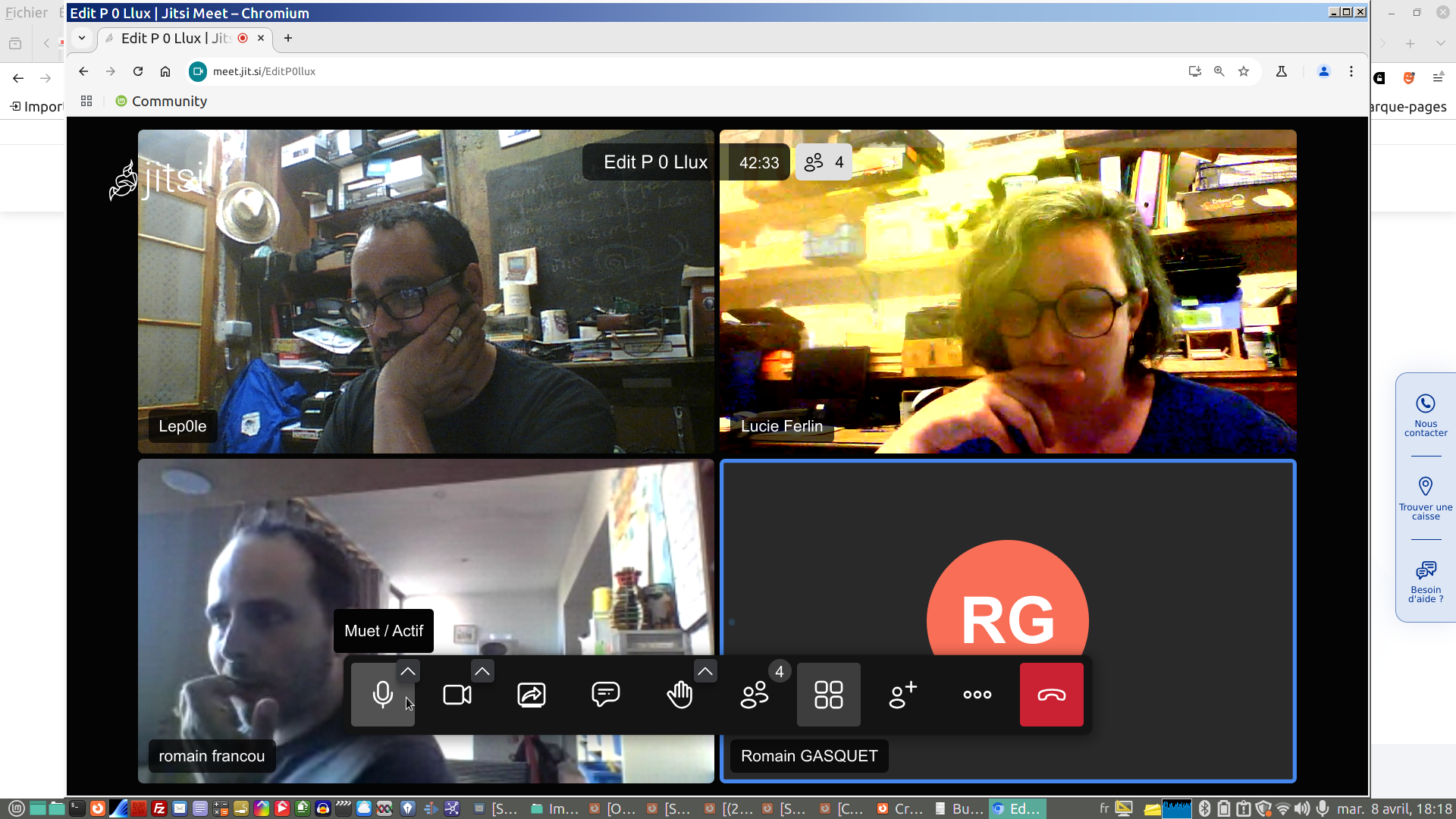This screenshot has height=819, width=1456.
Task: Raise your hand in the meeting
Action: [679, 695]
